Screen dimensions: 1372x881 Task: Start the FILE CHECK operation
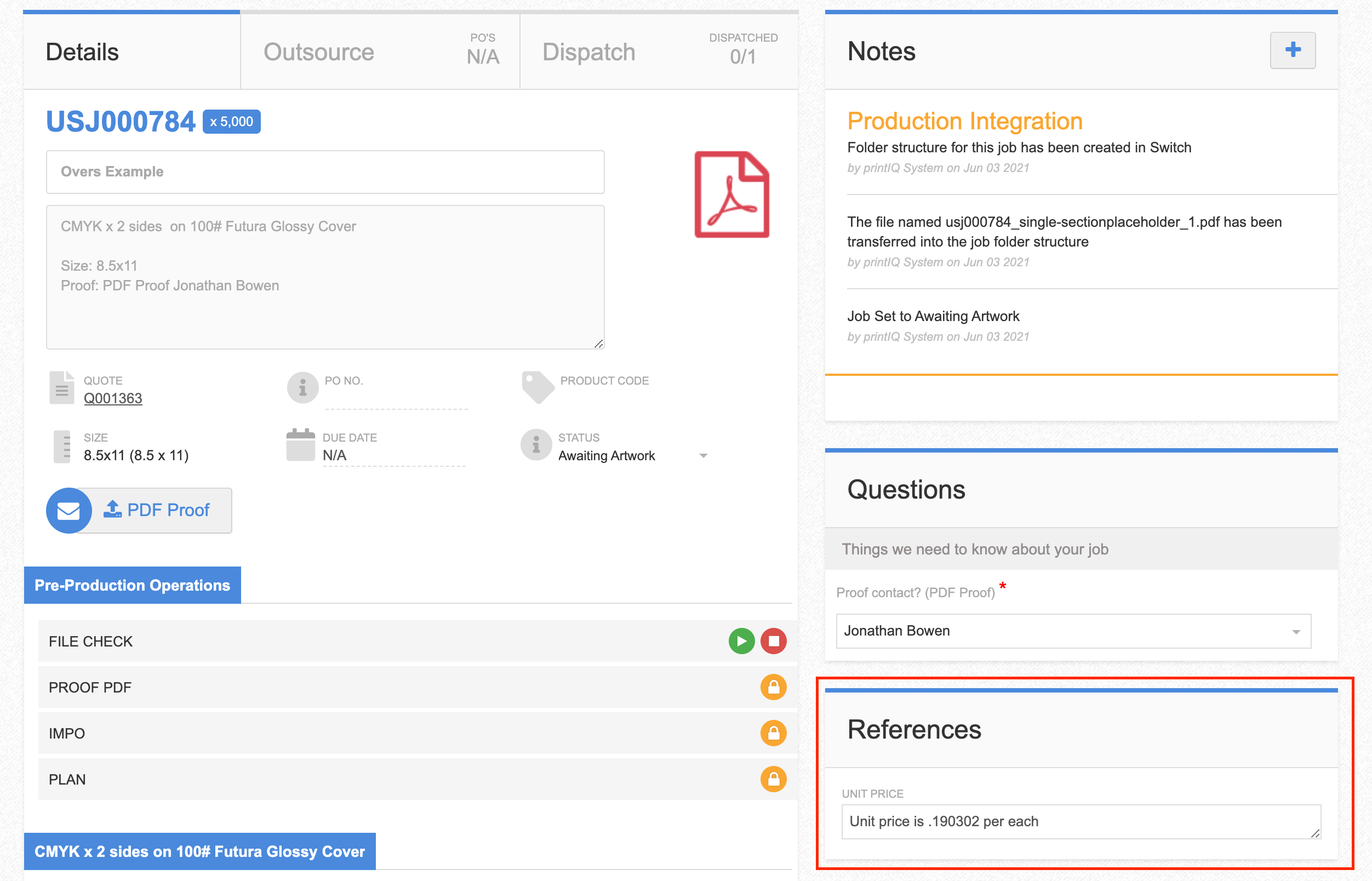(741, 640)
